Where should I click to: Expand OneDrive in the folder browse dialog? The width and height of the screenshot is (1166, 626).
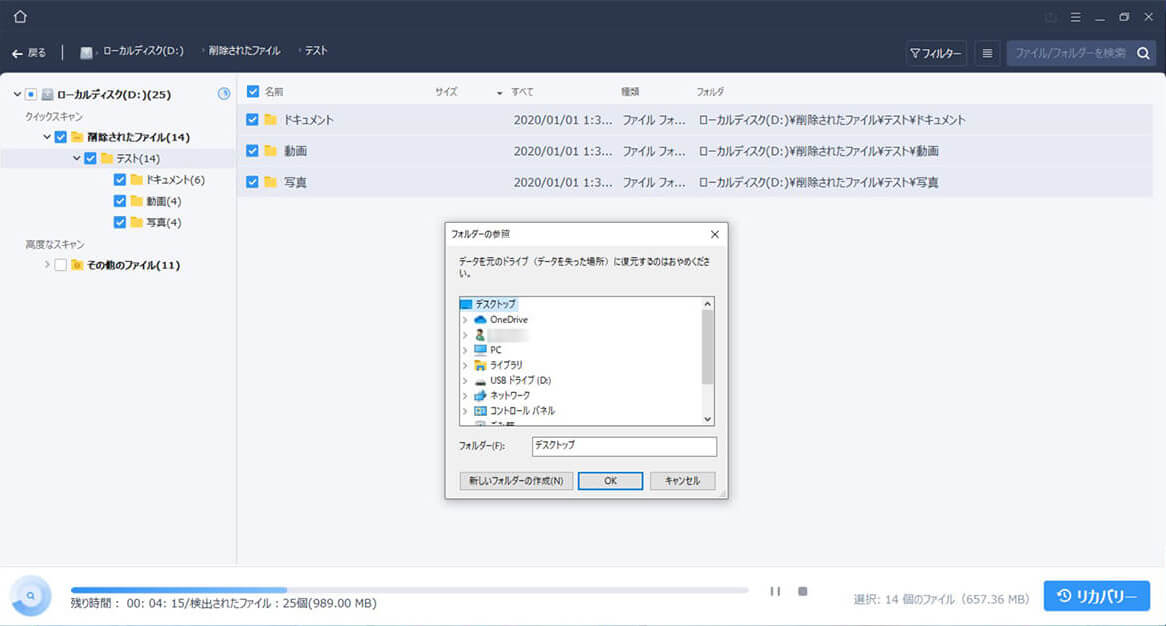(x=466, y=319)
